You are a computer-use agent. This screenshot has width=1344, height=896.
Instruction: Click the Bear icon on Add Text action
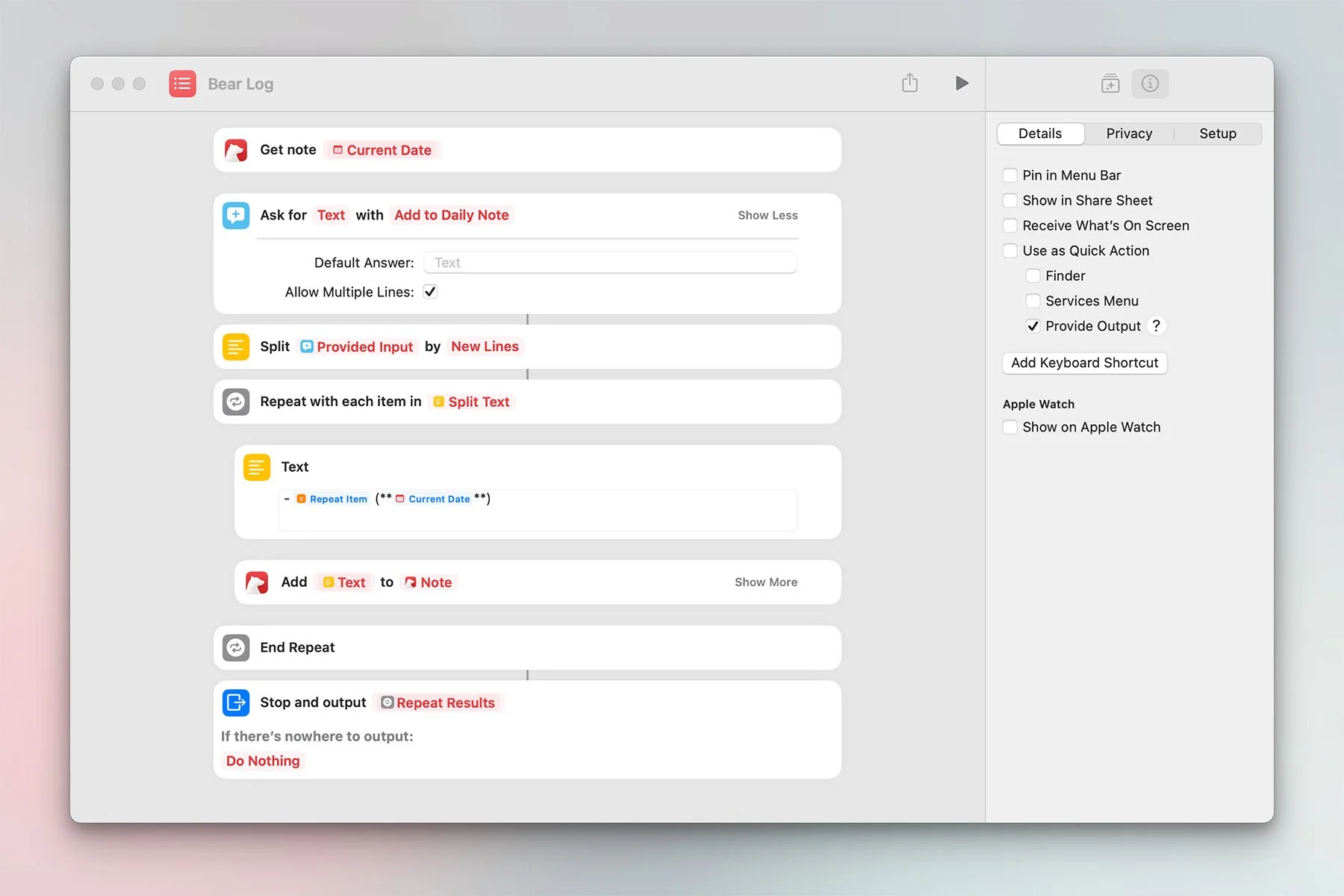[x=257, y=582]
